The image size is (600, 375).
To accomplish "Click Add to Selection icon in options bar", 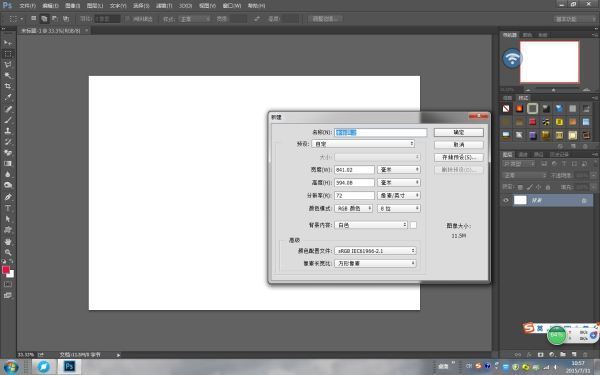I will tap(44, 18).
